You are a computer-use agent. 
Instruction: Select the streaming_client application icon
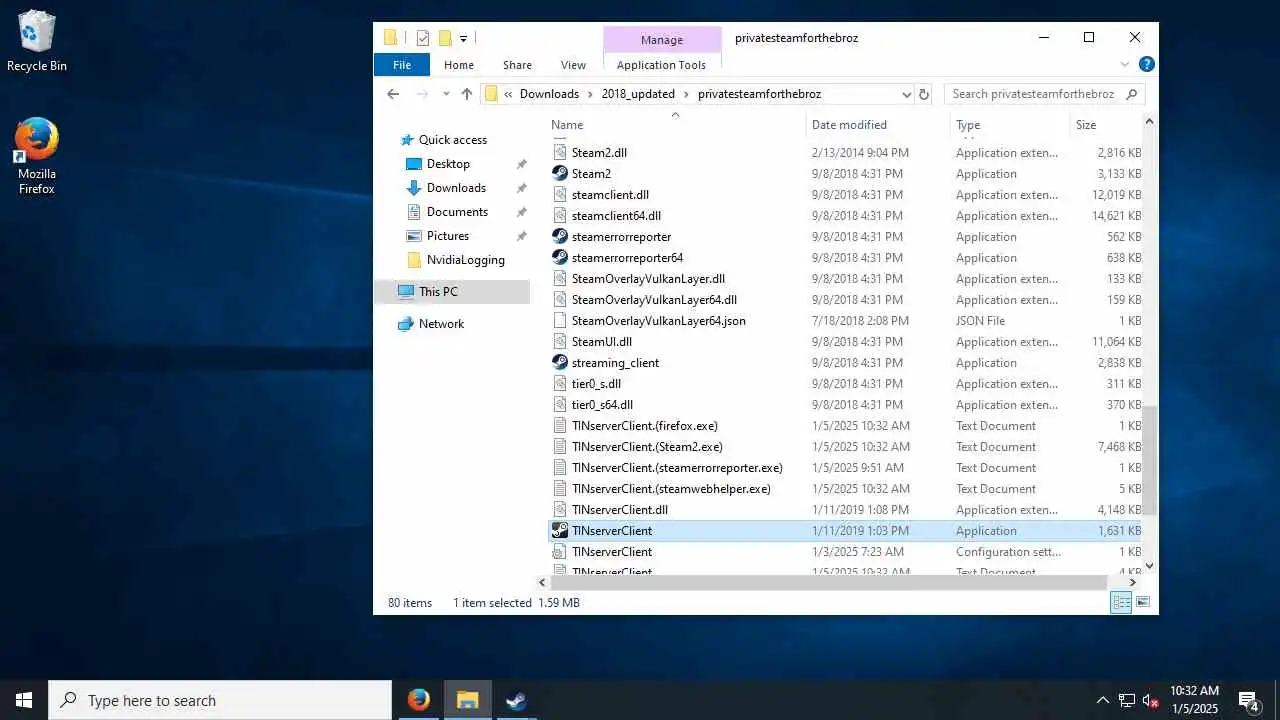(x=560, y=363)
